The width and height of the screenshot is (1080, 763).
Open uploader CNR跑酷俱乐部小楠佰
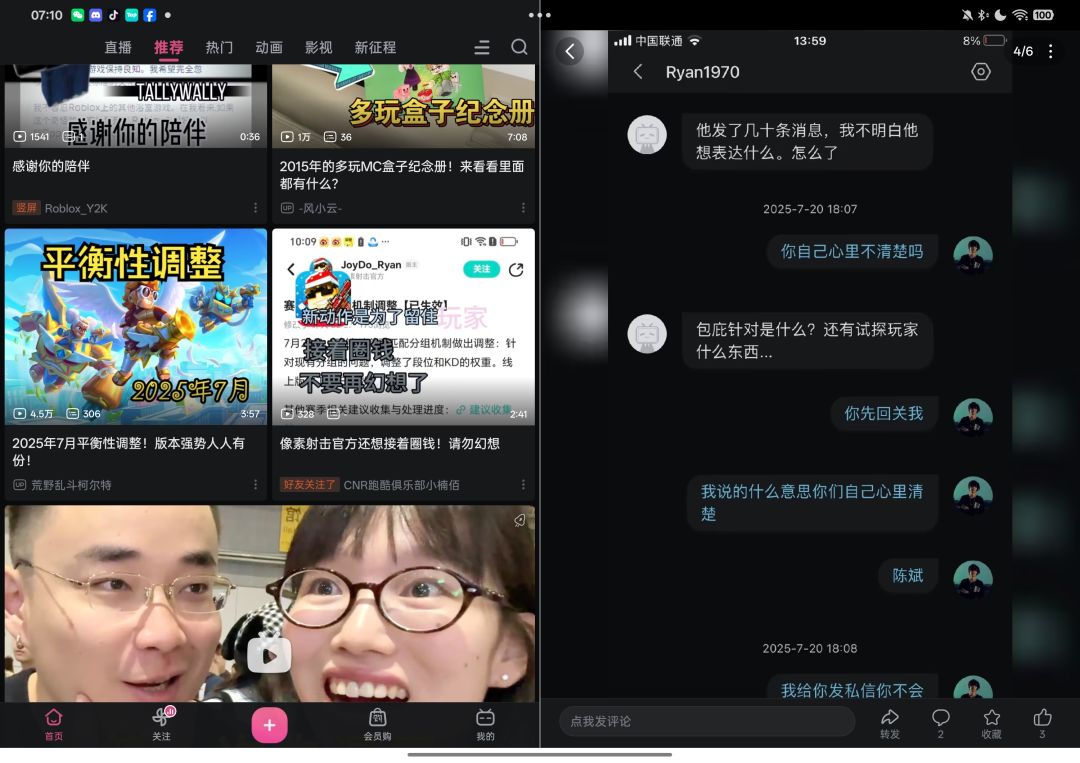[x=402, y=485]
